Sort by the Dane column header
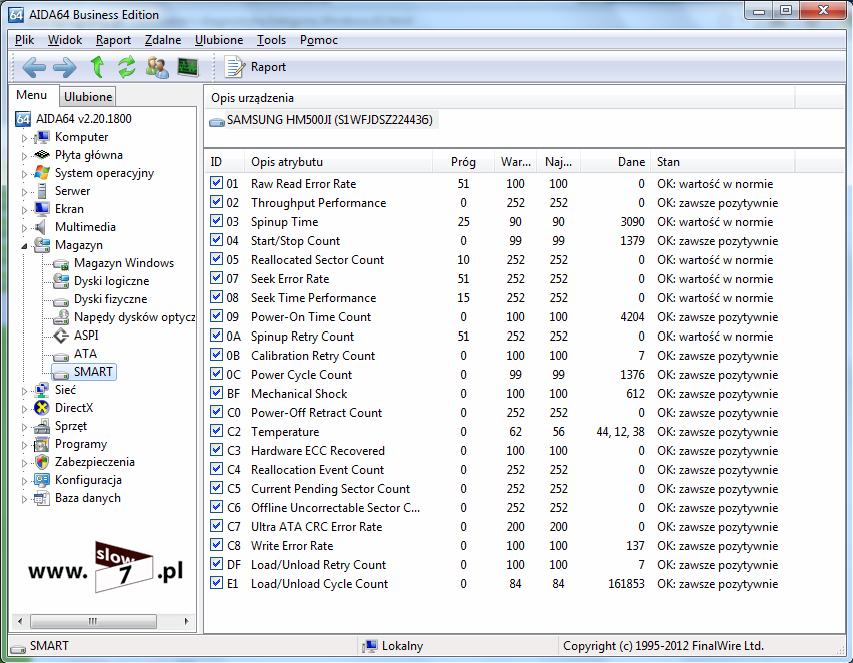This screenshot has height=663, width=853. [x=615, y=162]
